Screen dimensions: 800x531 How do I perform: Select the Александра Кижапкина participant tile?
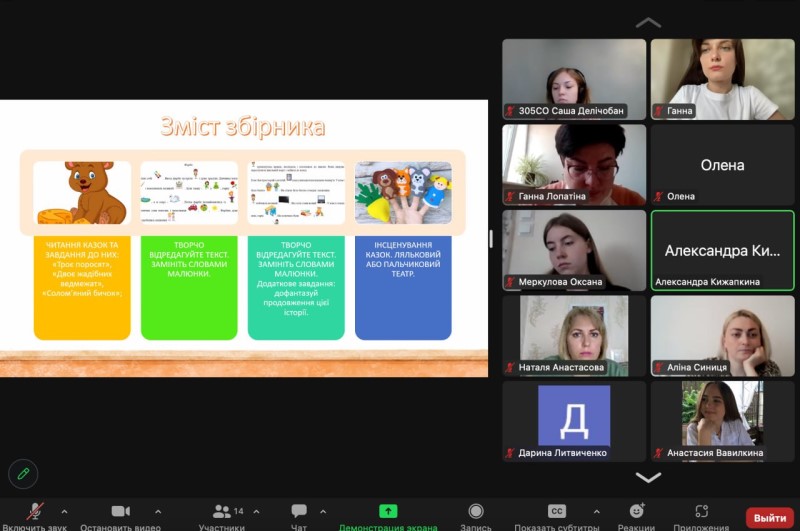[722, 250]
